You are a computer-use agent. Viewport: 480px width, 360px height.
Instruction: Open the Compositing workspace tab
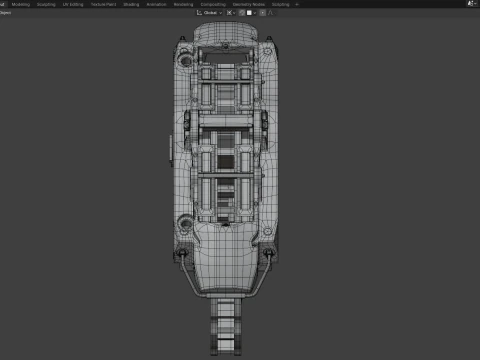(213, 4)
